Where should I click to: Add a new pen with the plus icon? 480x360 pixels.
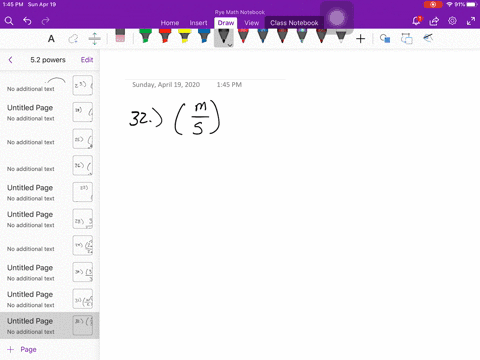[360, 39]
